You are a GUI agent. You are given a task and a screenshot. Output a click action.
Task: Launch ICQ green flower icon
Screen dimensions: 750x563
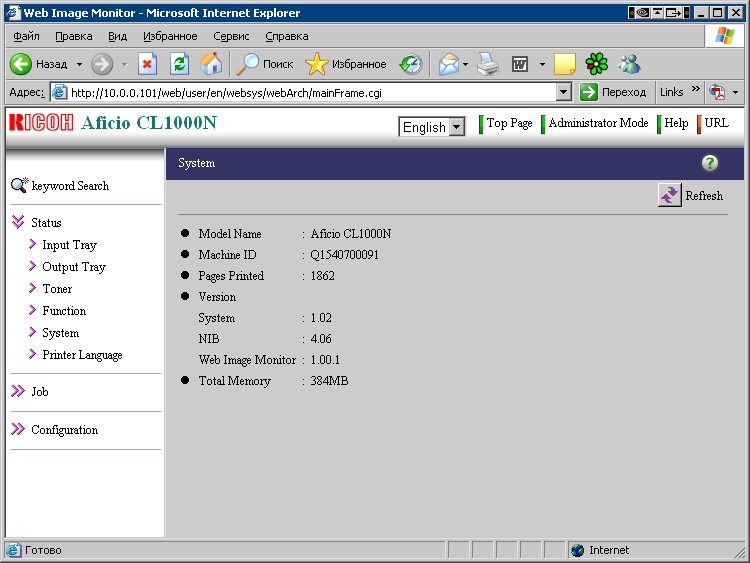point(596,64)
